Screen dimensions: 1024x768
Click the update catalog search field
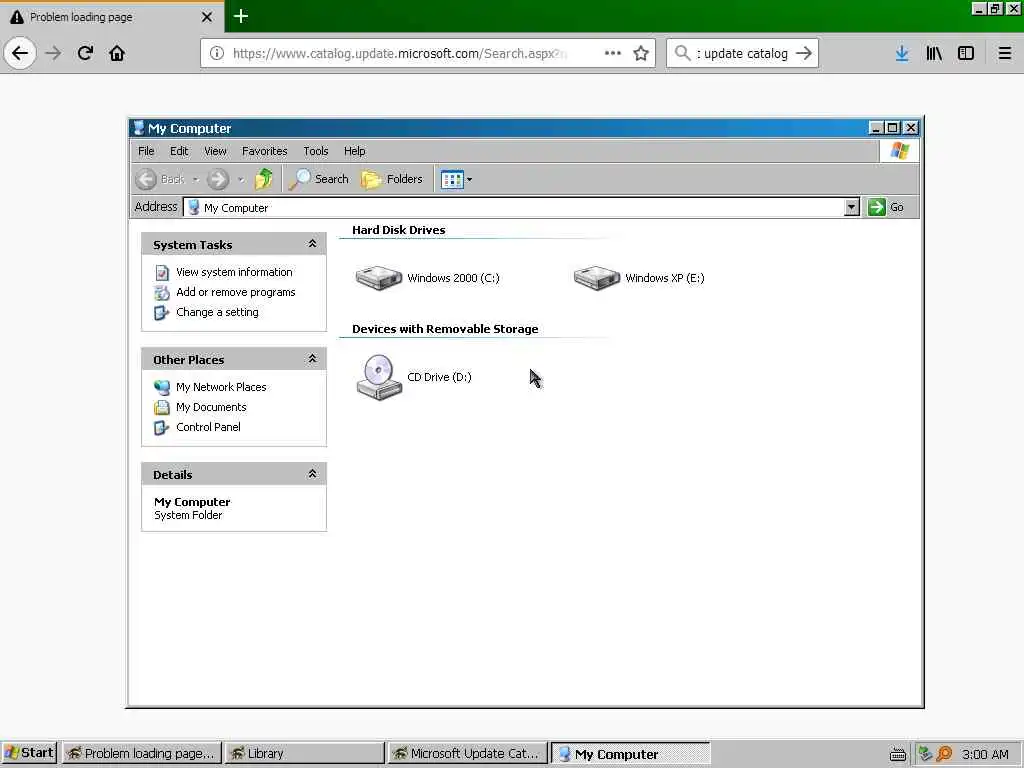pyautogui.click(x=741, y=54)
